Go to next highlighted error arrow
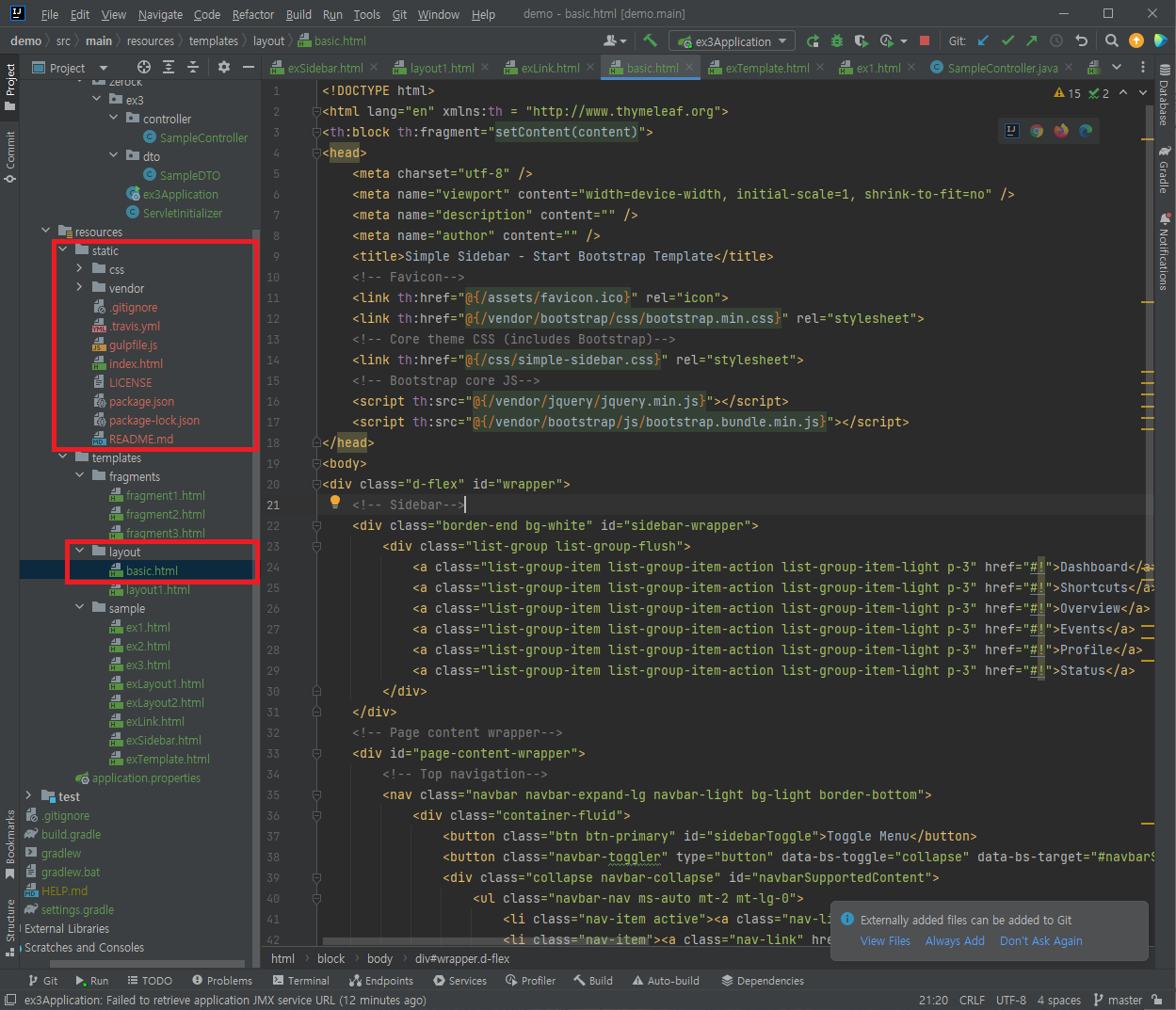The width and height of the screenshot is (1176, 1010). [x=1143, y=93]
